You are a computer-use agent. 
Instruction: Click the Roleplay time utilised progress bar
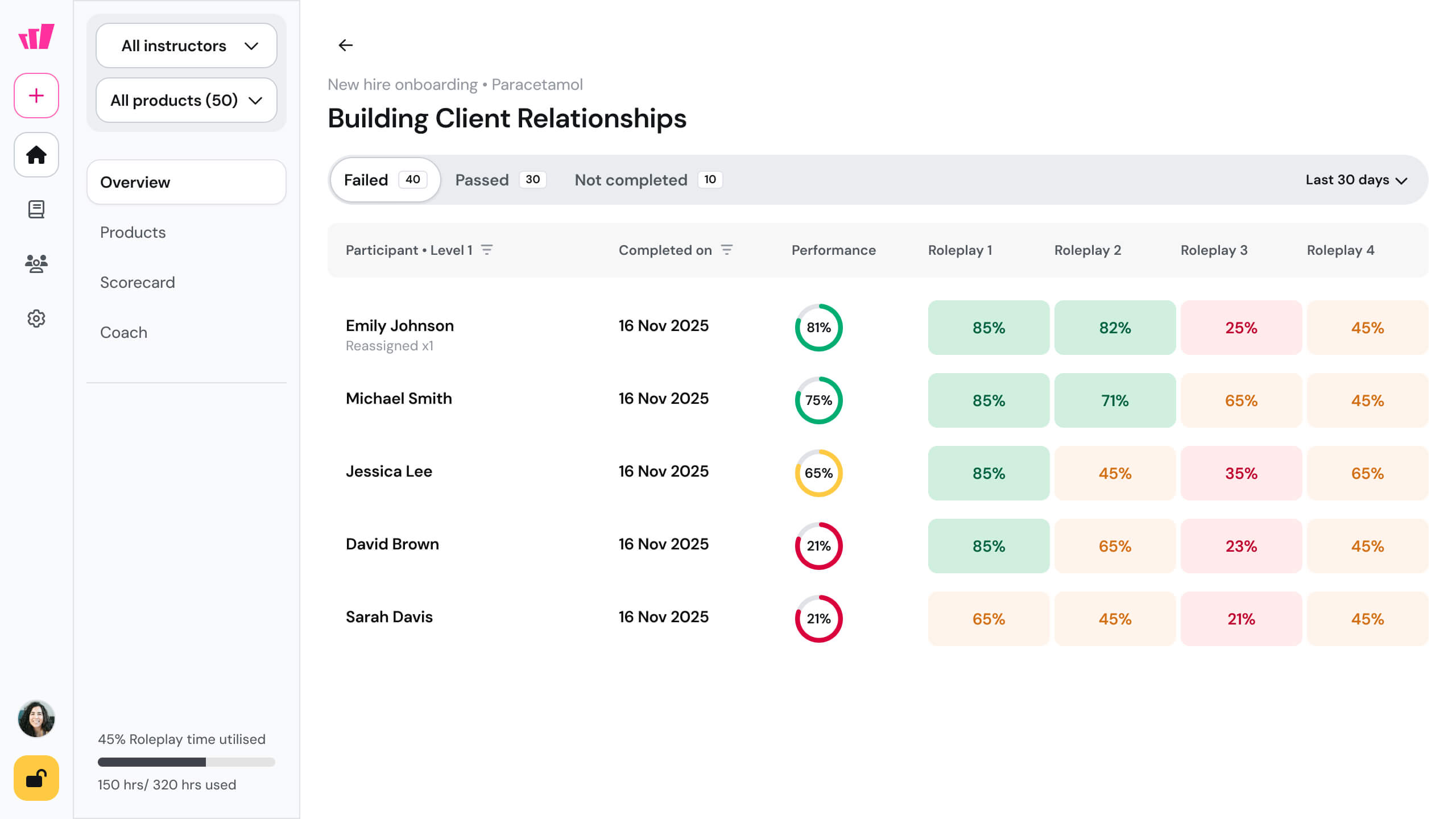coord(187,762)
